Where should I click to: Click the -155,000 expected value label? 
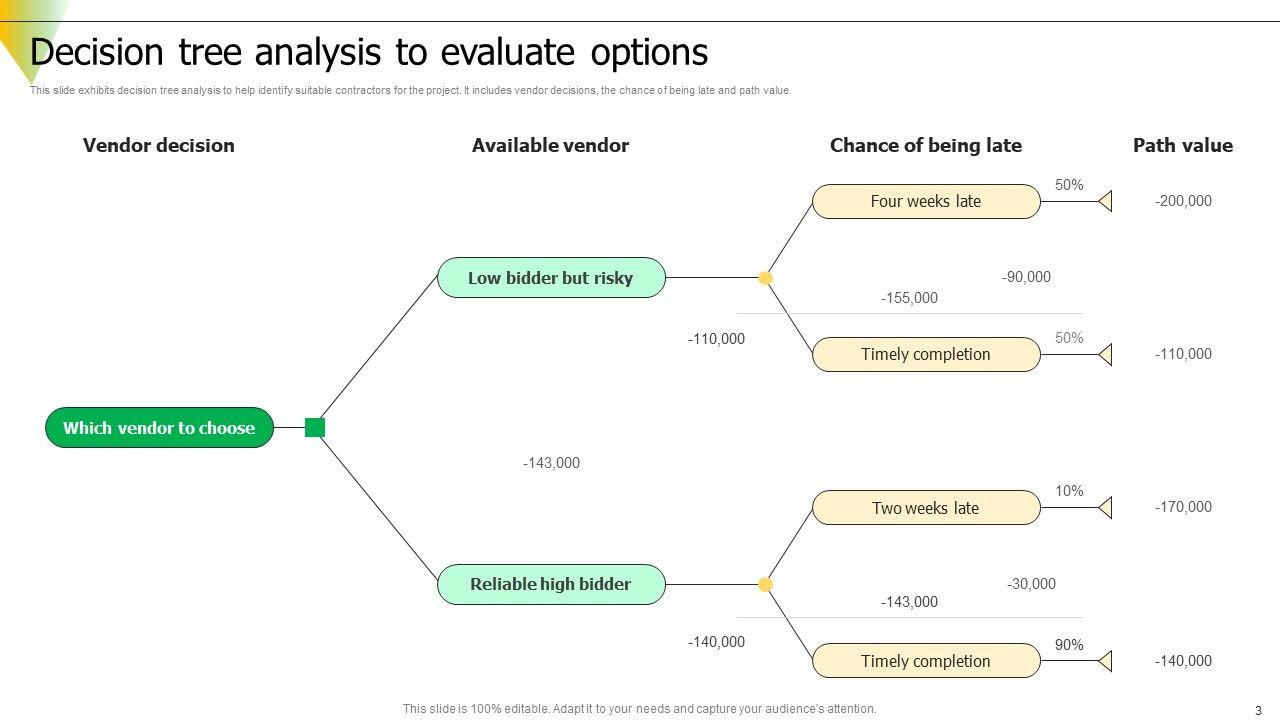click(x=909, y=298)
